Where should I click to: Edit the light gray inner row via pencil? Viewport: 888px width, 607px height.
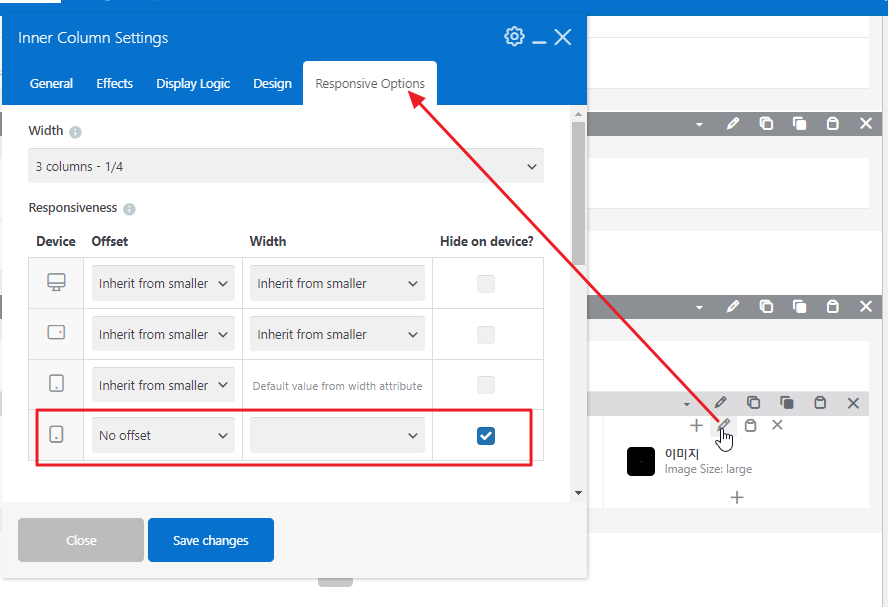720,403
